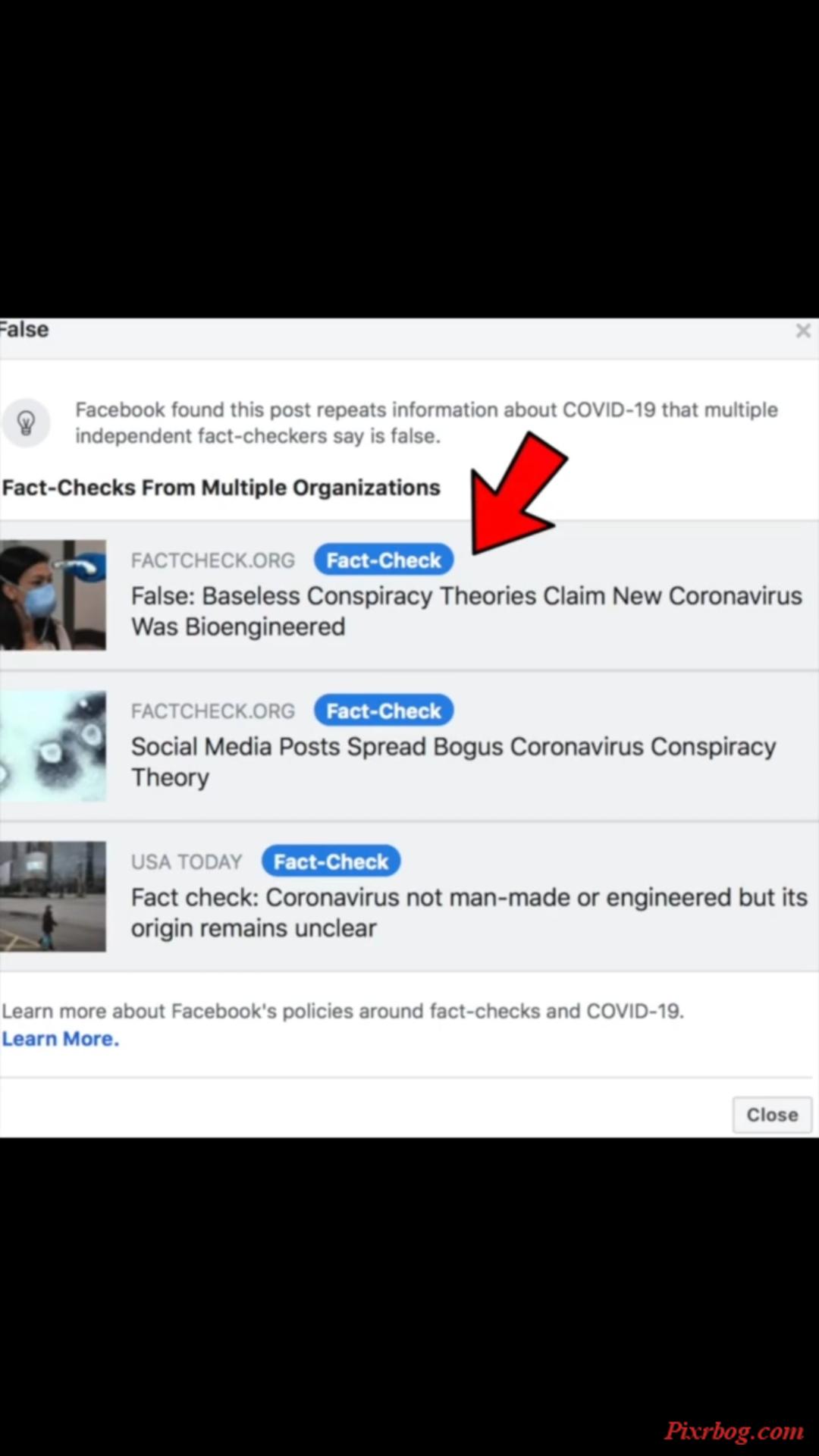Click the Close button
819x1456 pixels.
(x=772, y=1115)
